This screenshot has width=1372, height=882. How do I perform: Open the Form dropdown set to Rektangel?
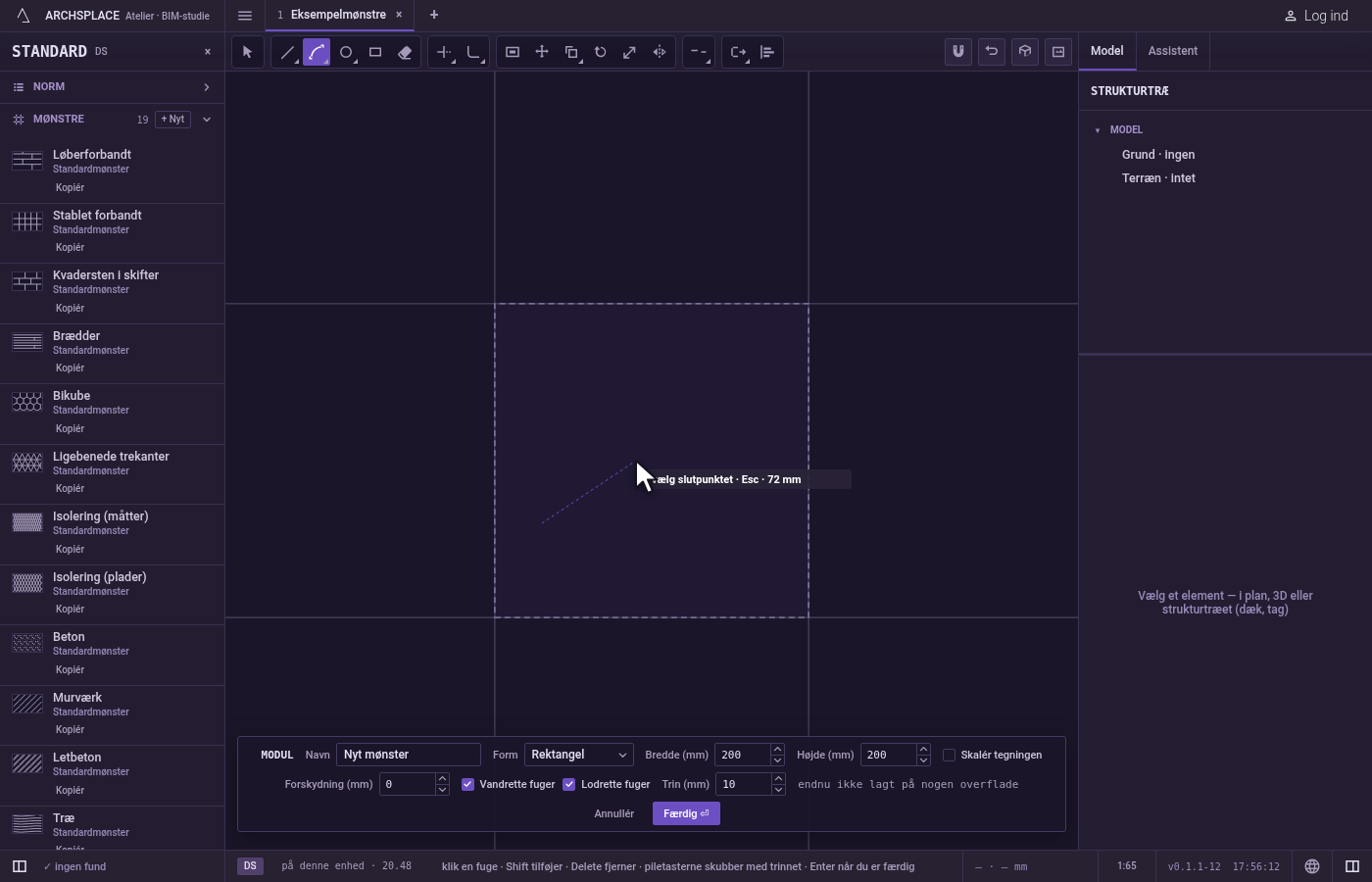(579, 755)
